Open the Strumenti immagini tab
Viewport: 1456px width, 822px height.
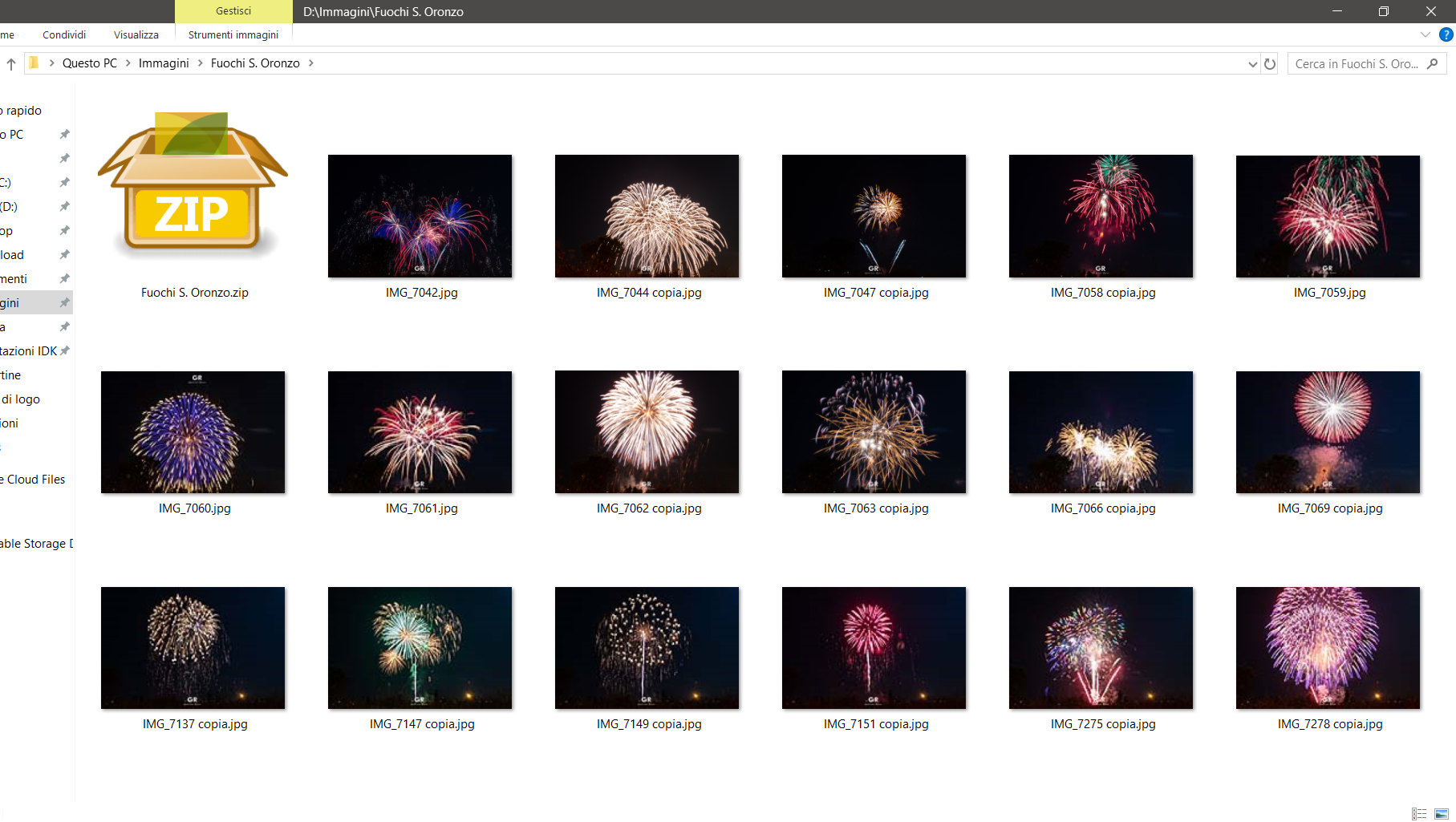pos(233,34)
